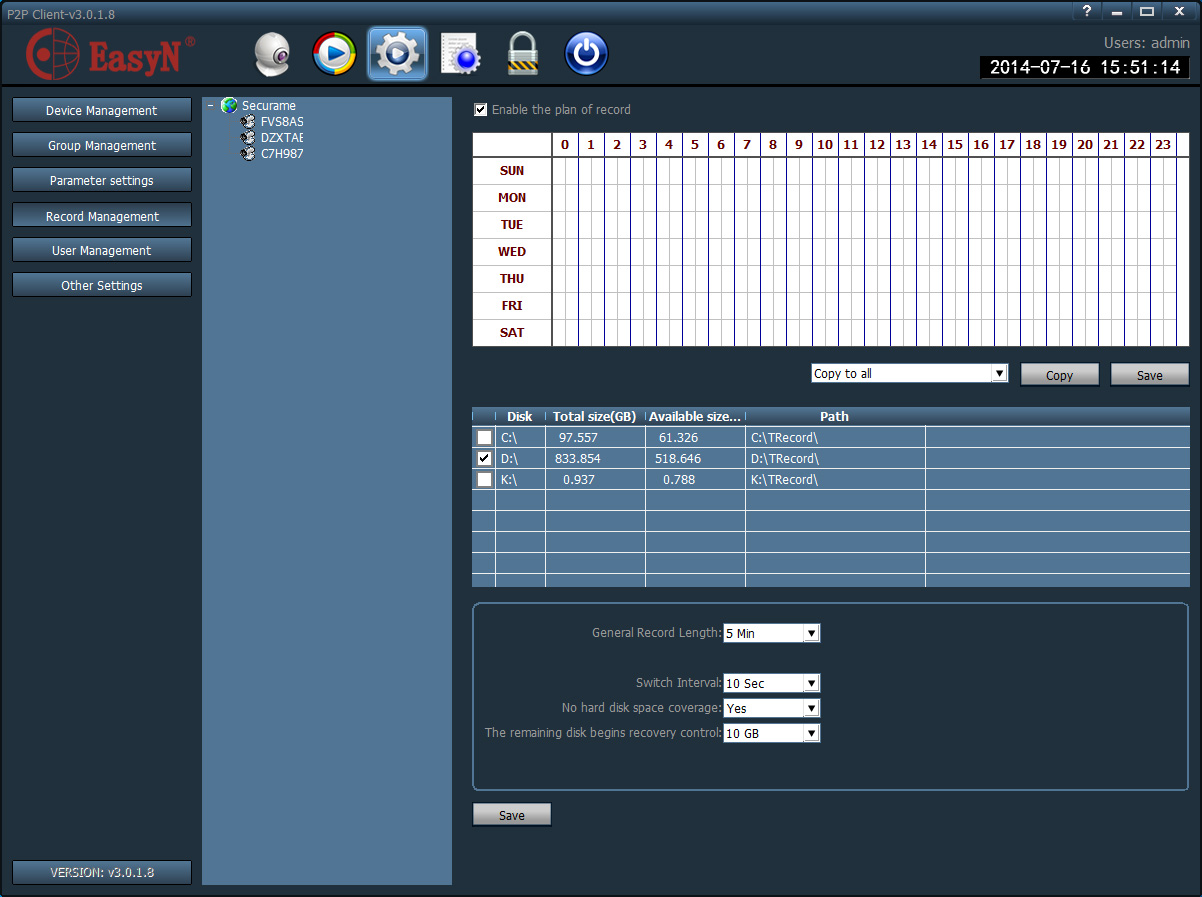Image resolution: width=1202 pixels, height=897 pixels.
Task: Click the MON row label
Action: [x=512, y=198]
